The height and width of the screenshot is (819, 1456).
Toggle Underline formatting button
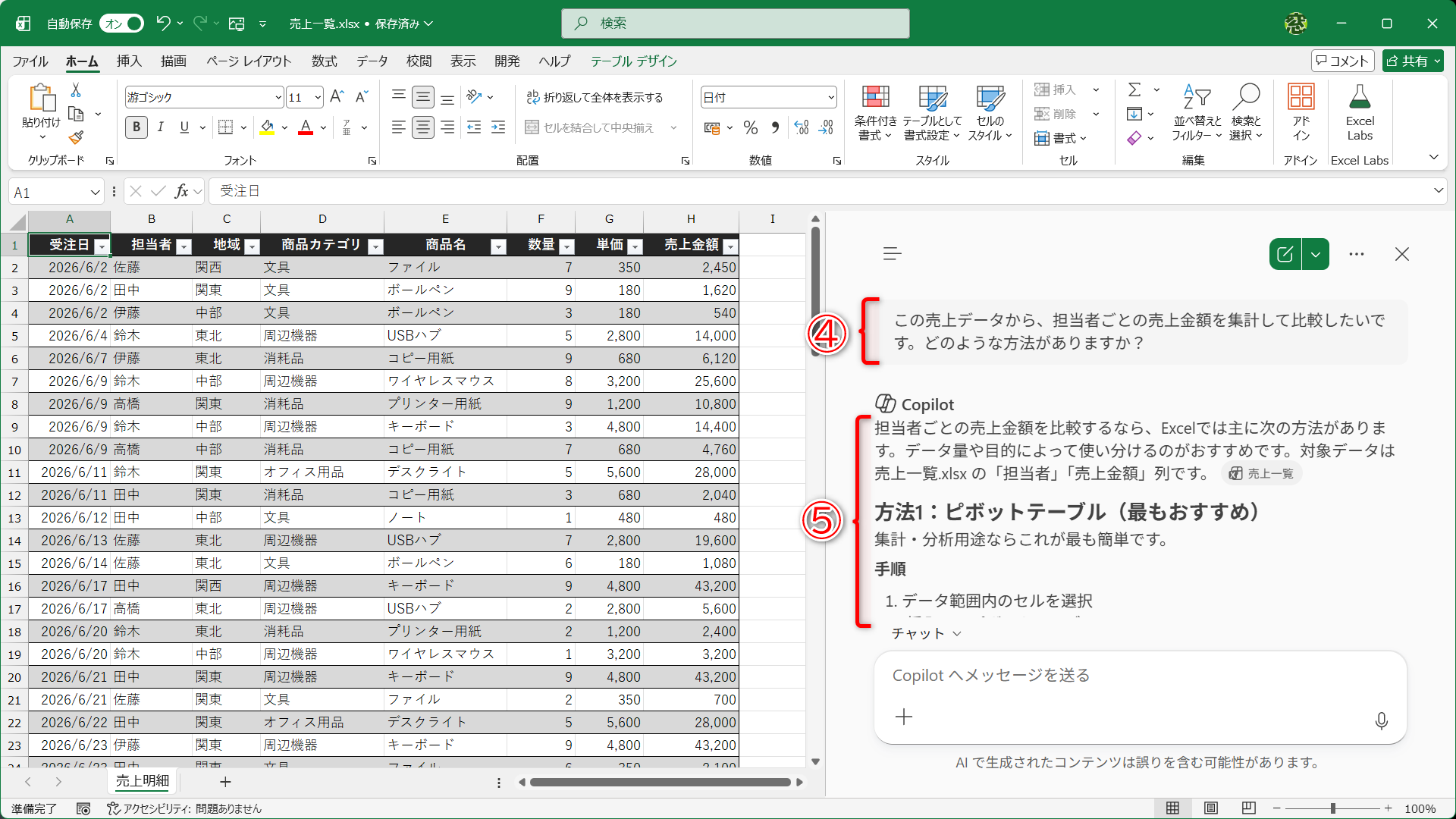coord(184,127)
